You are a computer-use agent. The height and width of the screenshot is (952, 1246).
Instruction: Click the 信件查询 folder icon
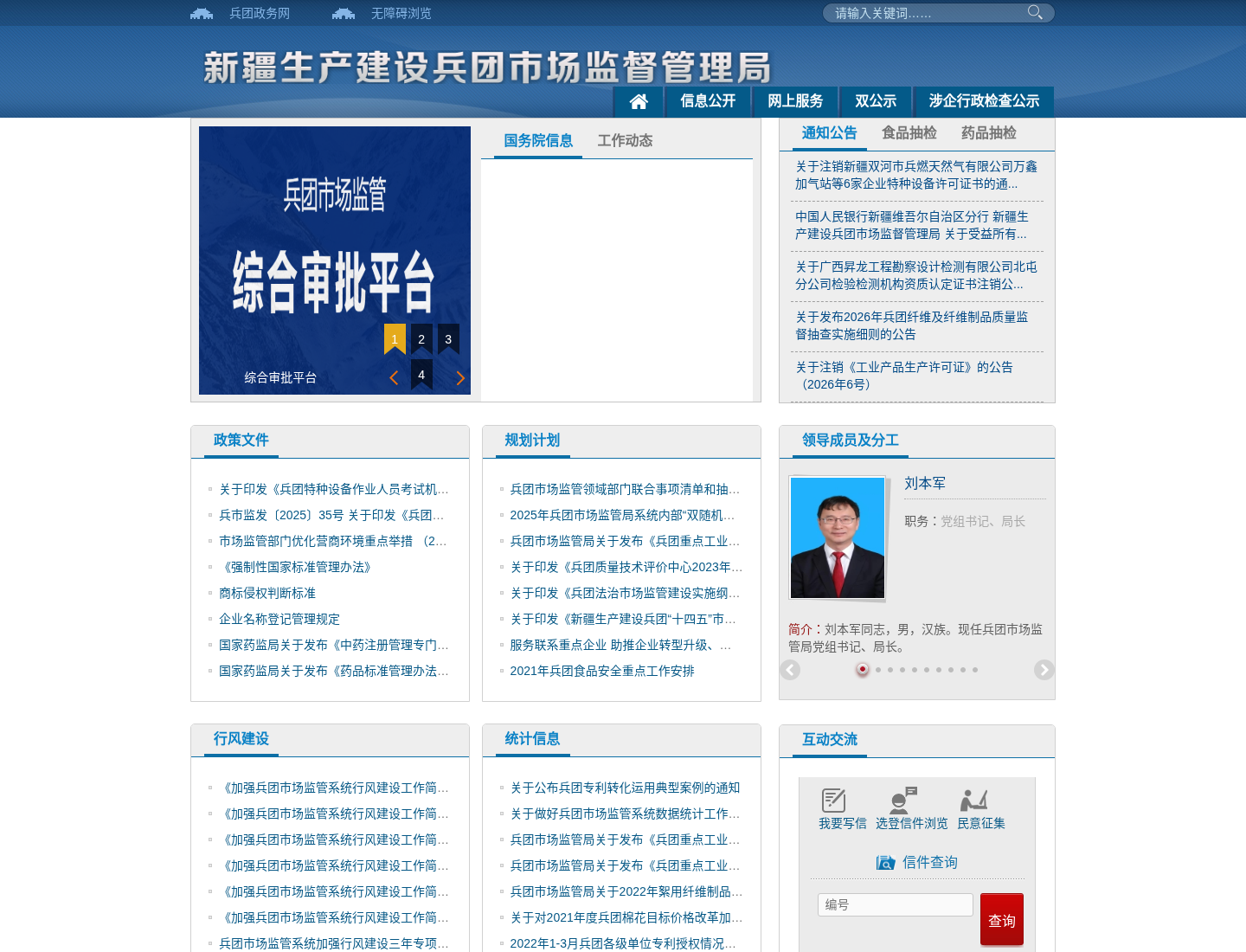886,862
